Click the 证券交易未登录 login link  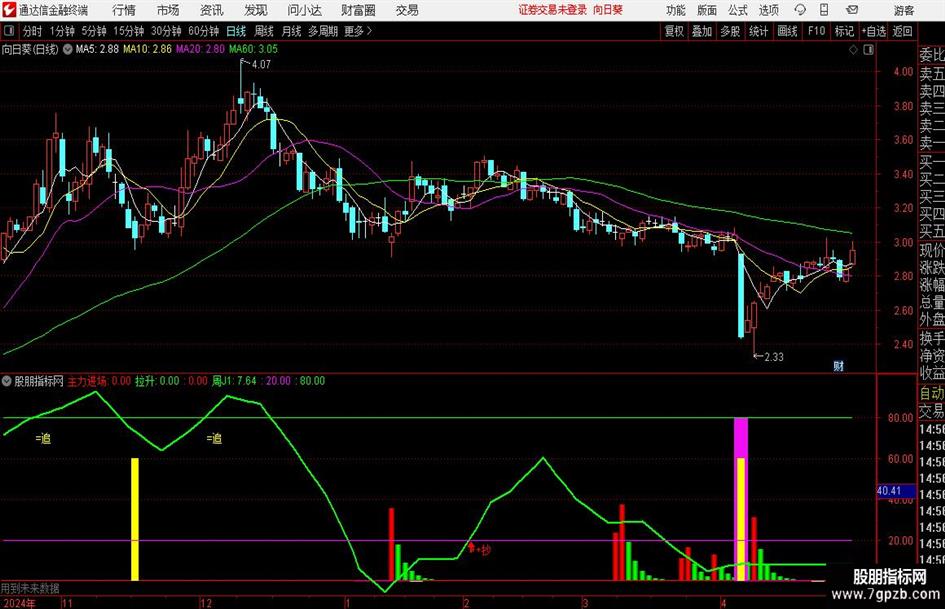[x=552, y=10]
